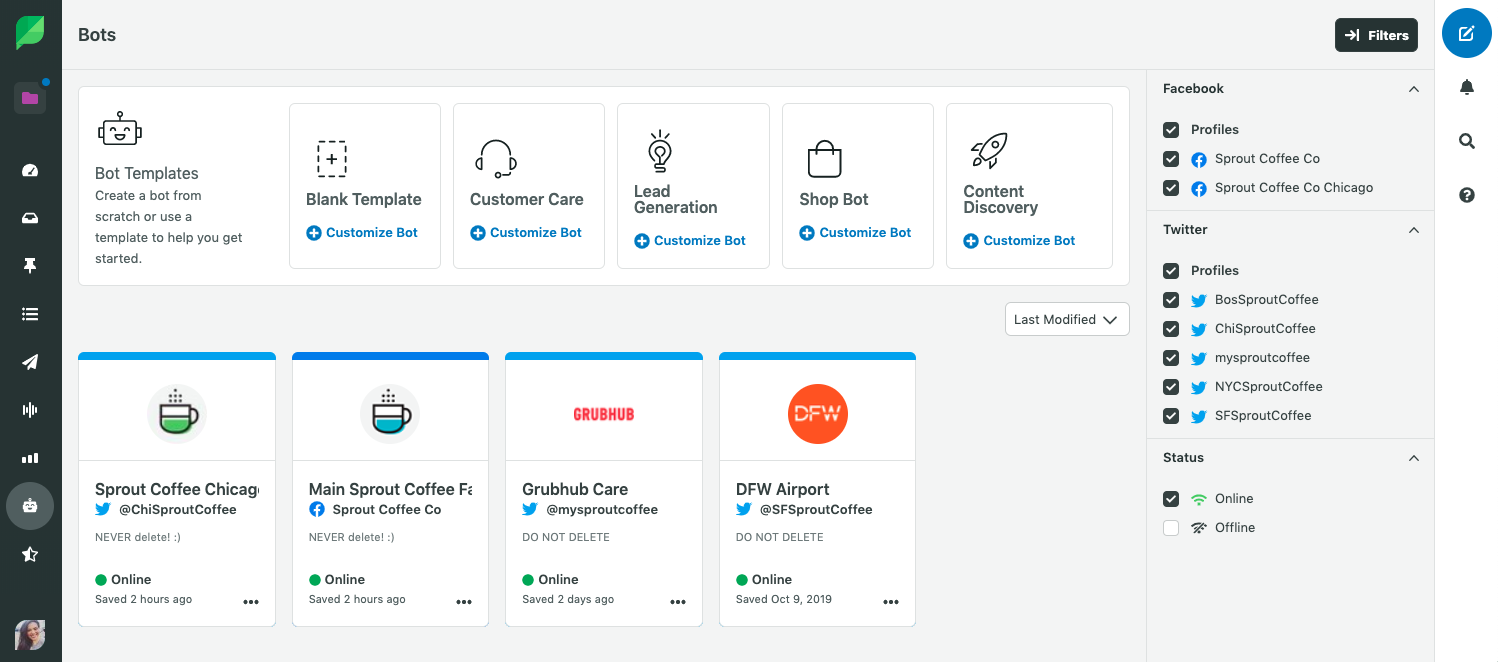This screenshot has height=662, width=1498.
Task: Click Customize Bot under Customer Care
Action: [526, 232]
